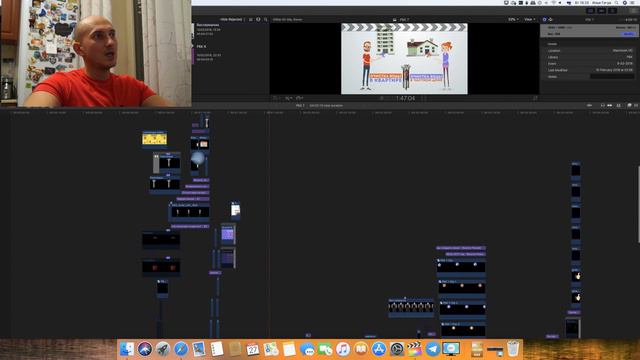Select the white document clip in timeline

pyautogui.click(x=236, y=210)
